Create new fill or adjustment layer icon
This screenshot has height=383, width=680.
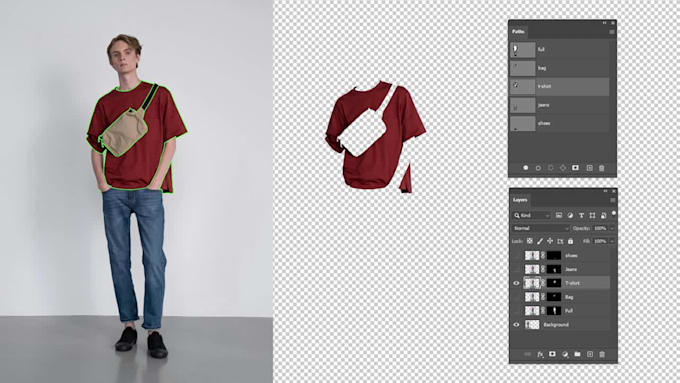click(x=565, y=354)
